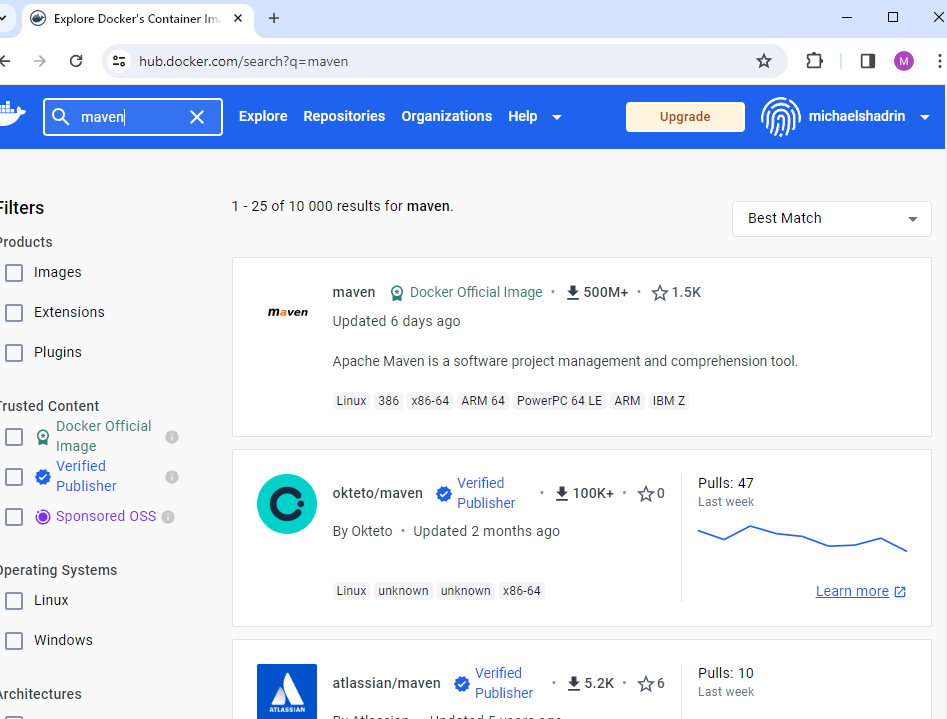This screenshot has height=719, width=947.
Task: Click download icon on maven official result
Action: 573,292
